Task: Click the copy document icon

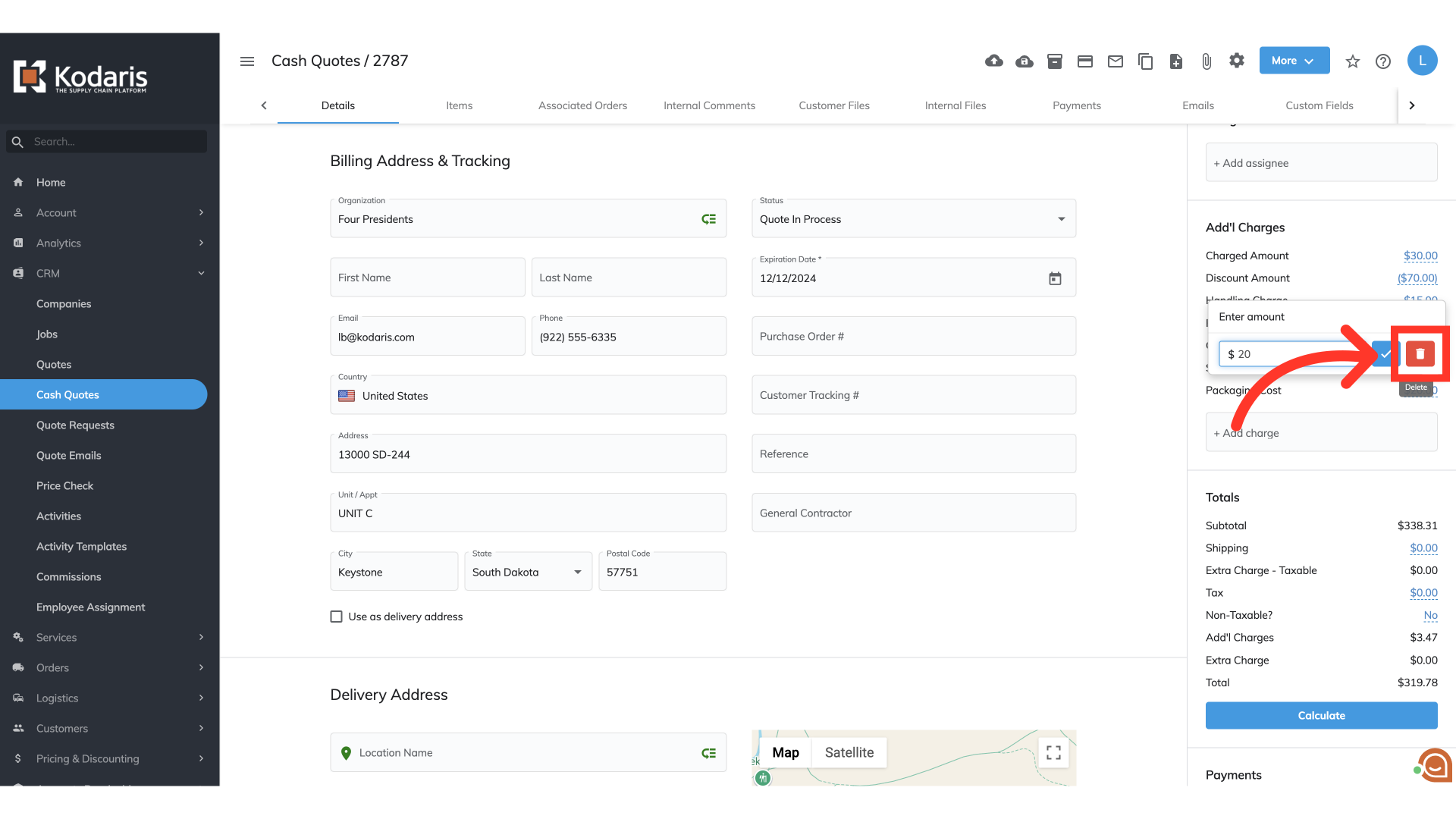Action: 1145,61
